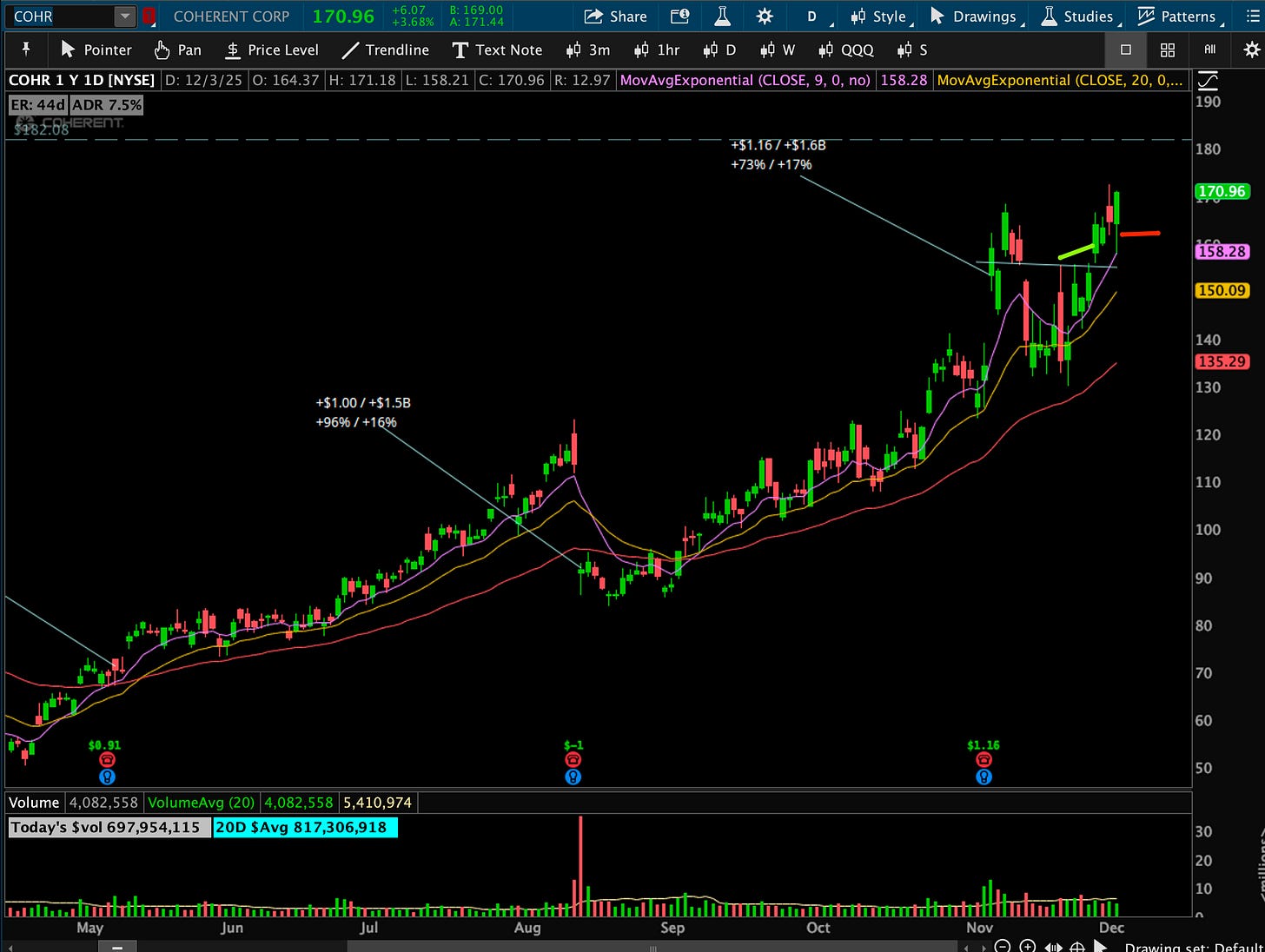Click the blue lightbulb under $-1
Viewport: 1265px width, 952px height.
coord(573,777)
